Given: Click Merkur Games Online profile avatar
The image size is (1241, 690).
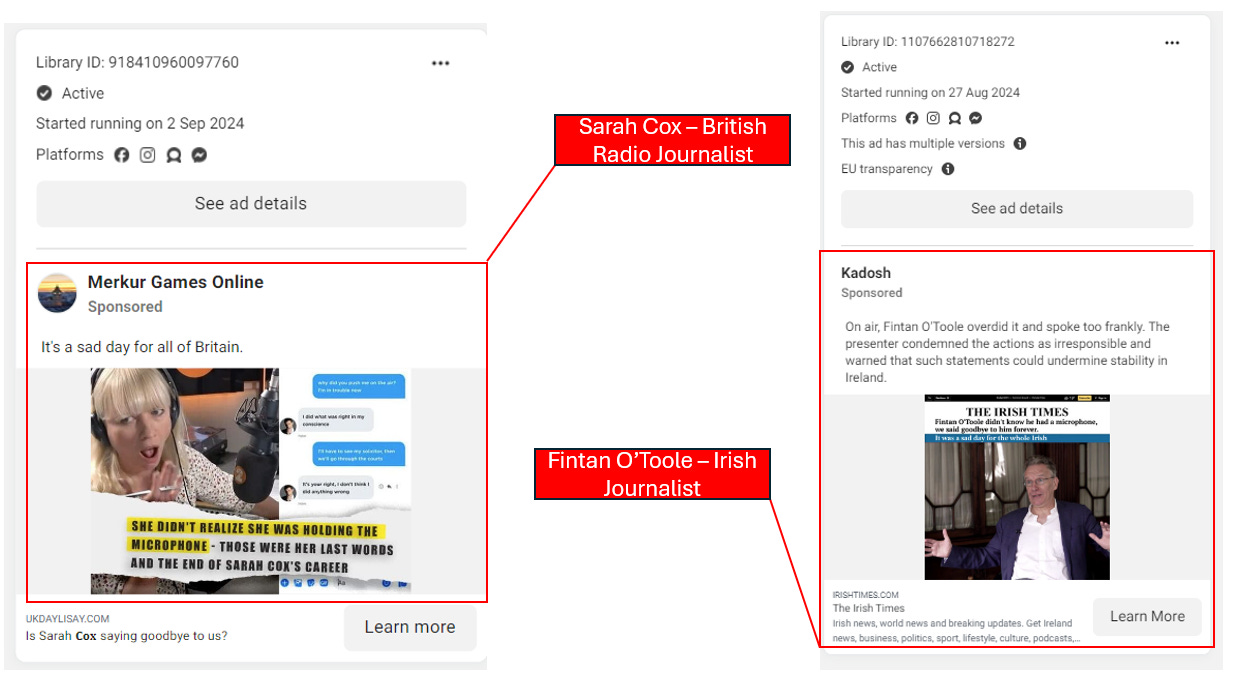Looking at the screenshot, I should pos(58,293).
